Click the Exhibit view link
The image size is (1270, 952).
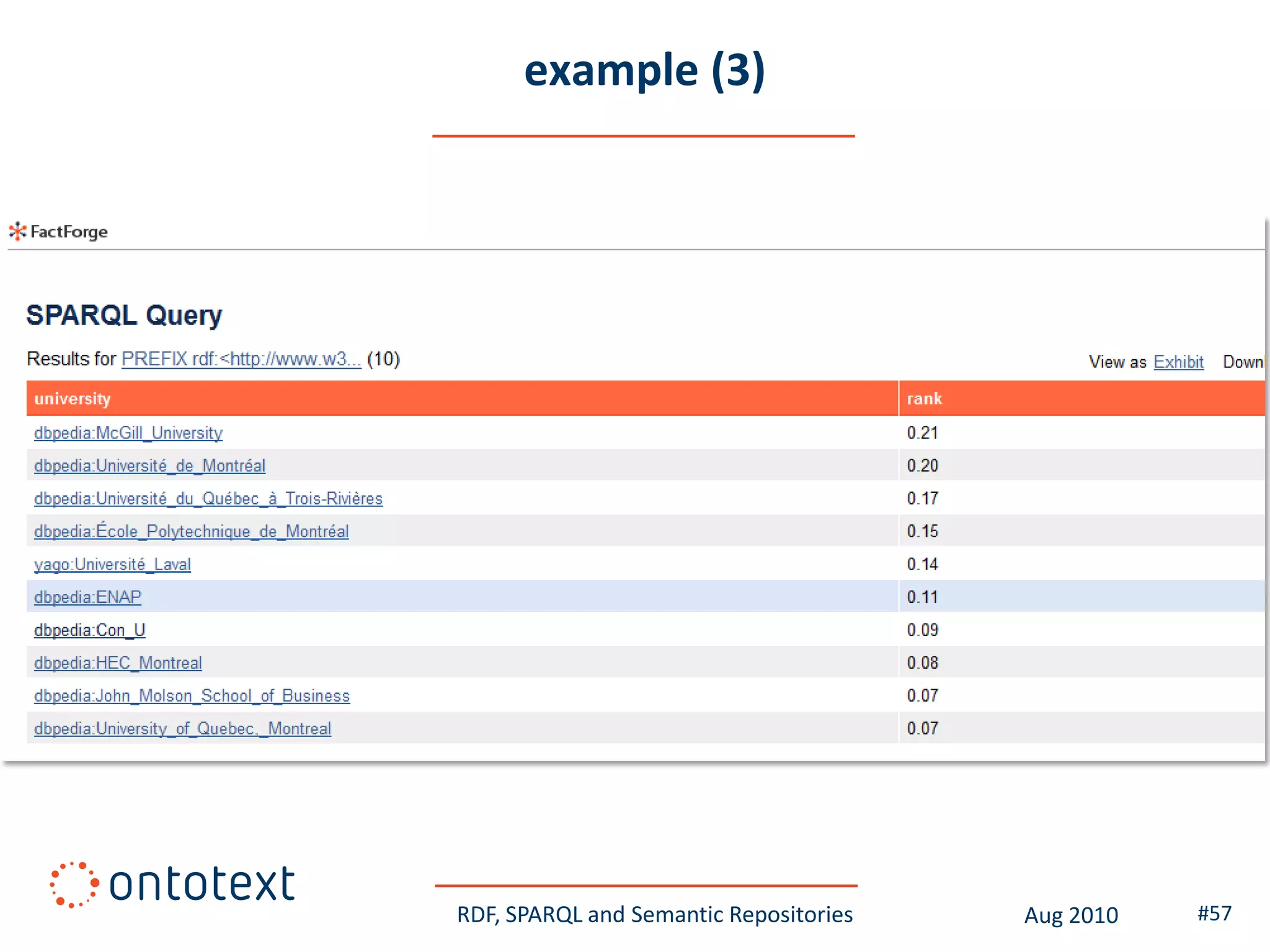click(1178, 362)
